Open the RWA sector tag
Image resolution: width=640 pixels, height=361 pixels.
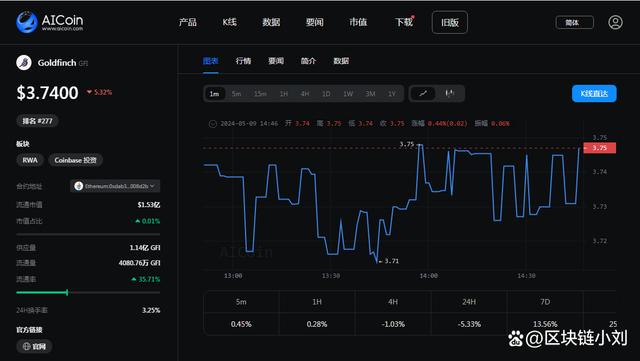point(30,160)
